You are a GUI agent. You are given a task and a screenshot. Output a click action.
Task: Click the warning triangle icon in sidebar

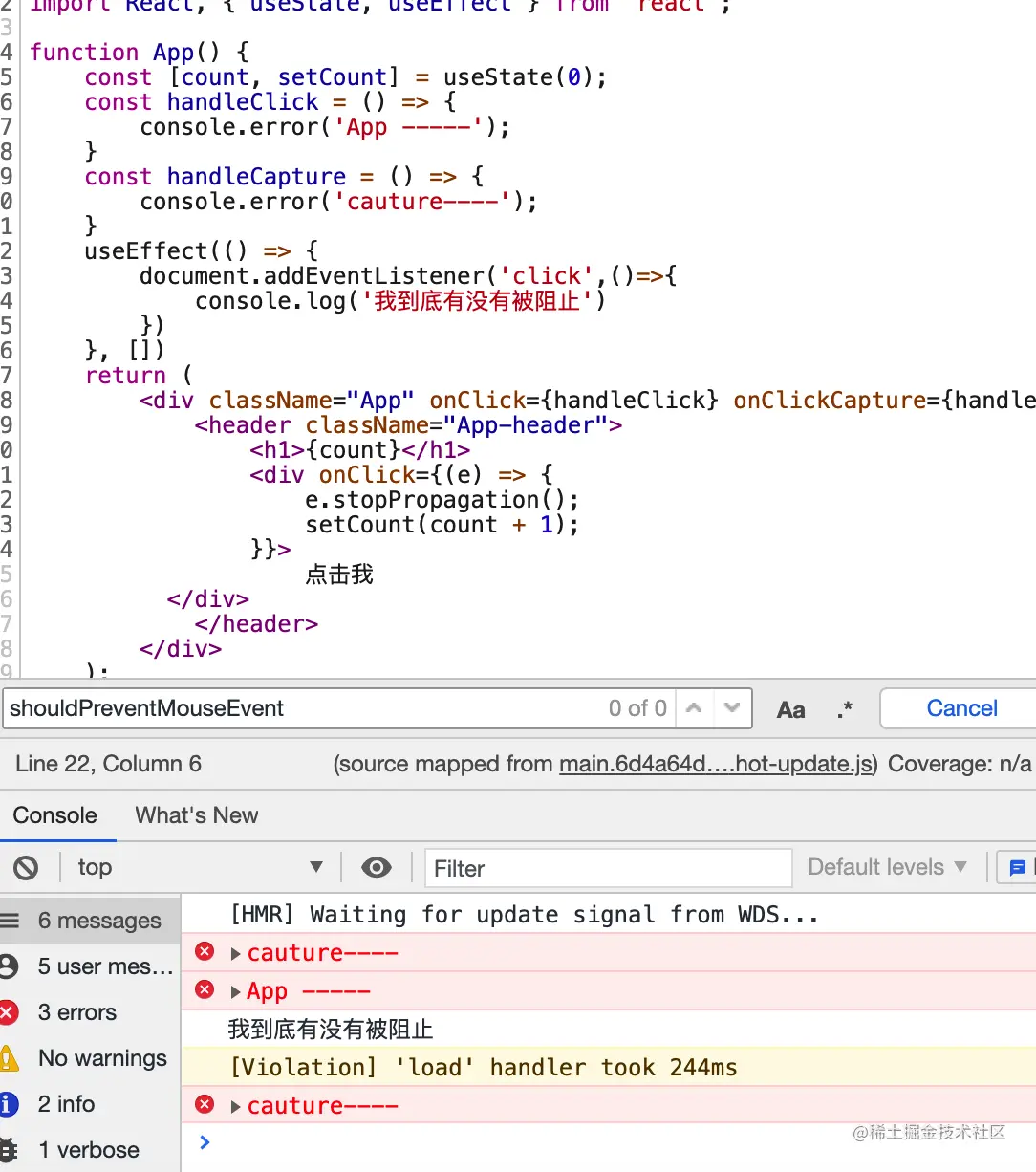point(9,1058)
